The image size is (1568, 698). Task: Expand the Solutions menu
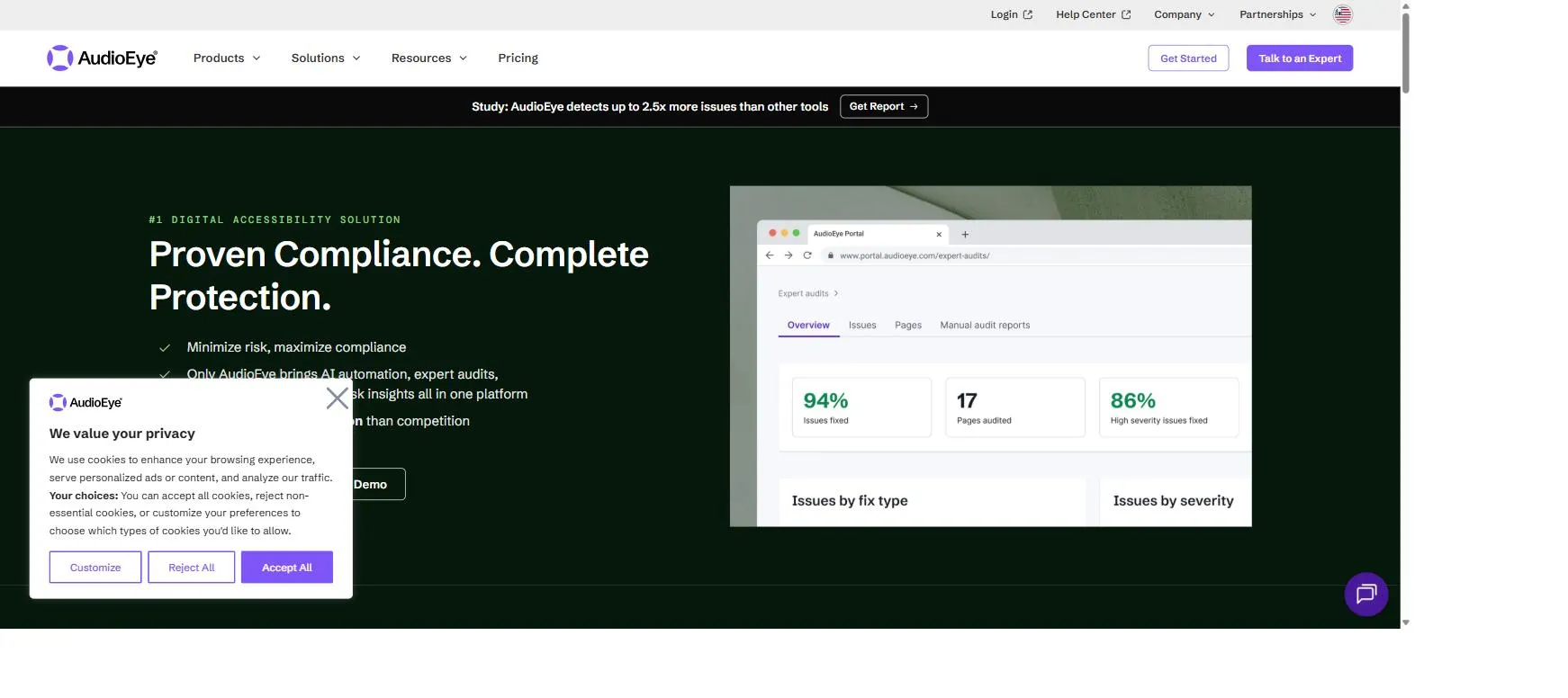pyautogui.click(x=326, y=58)
